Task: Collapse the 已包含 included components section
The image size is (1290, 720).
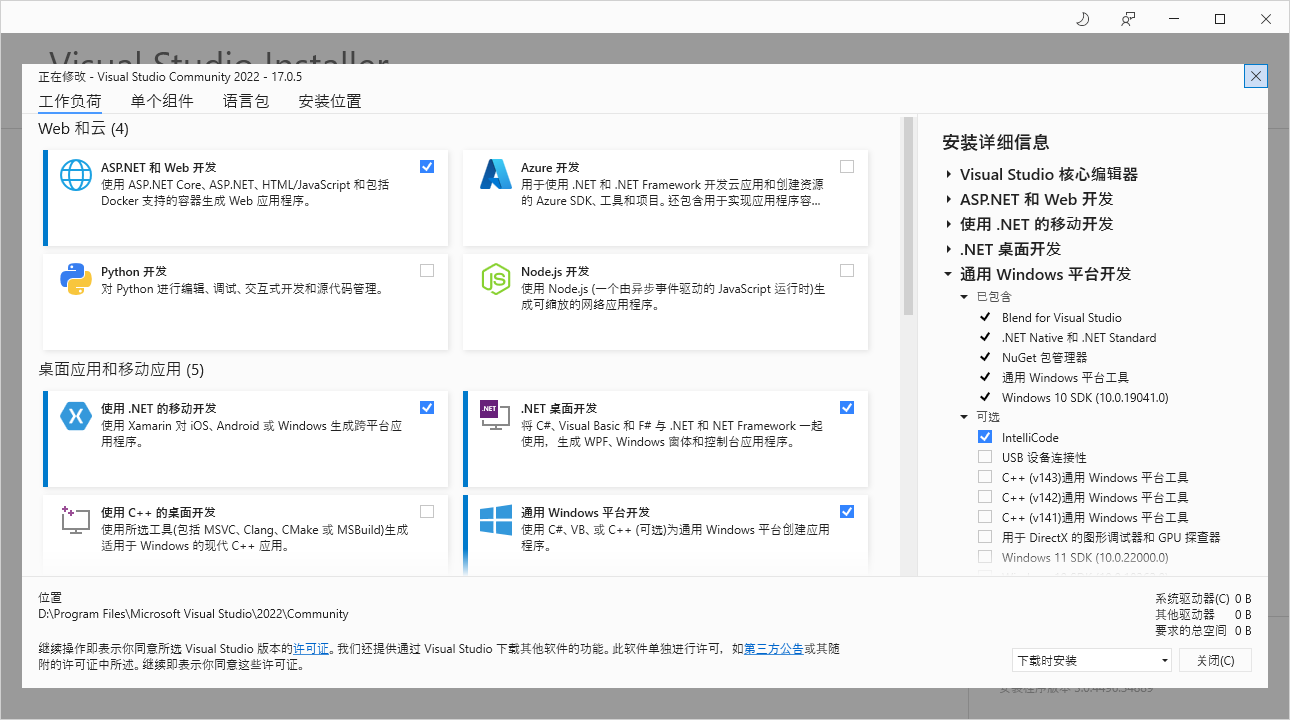Action: [965, 297]
